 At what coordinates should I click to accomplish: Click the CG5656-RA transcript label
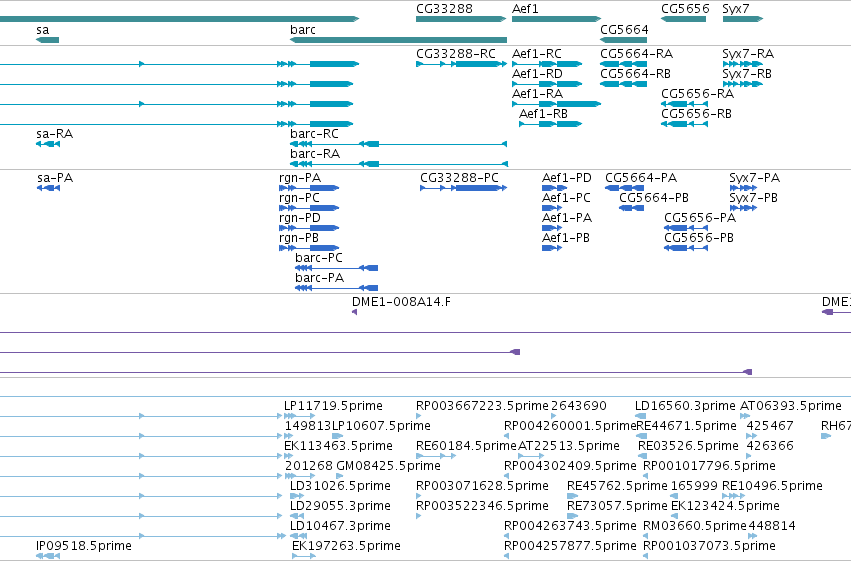click(697, 94)
